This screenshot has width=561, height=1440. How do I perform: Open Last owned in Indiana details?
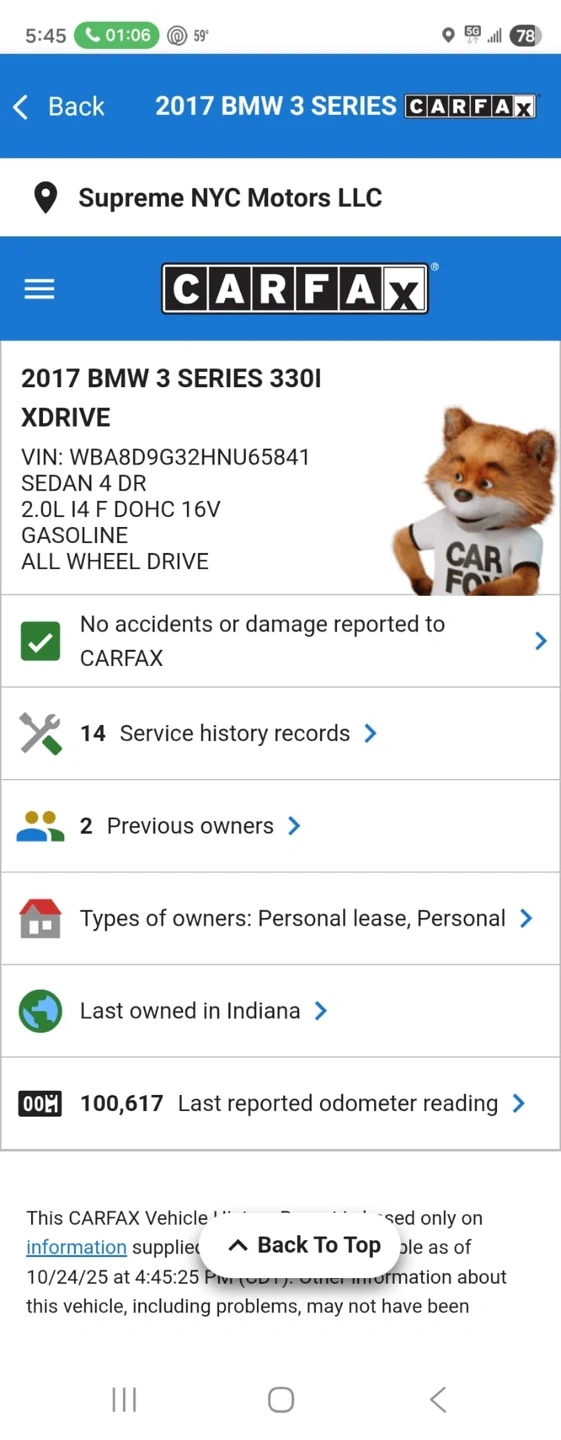pos(280,1011)
